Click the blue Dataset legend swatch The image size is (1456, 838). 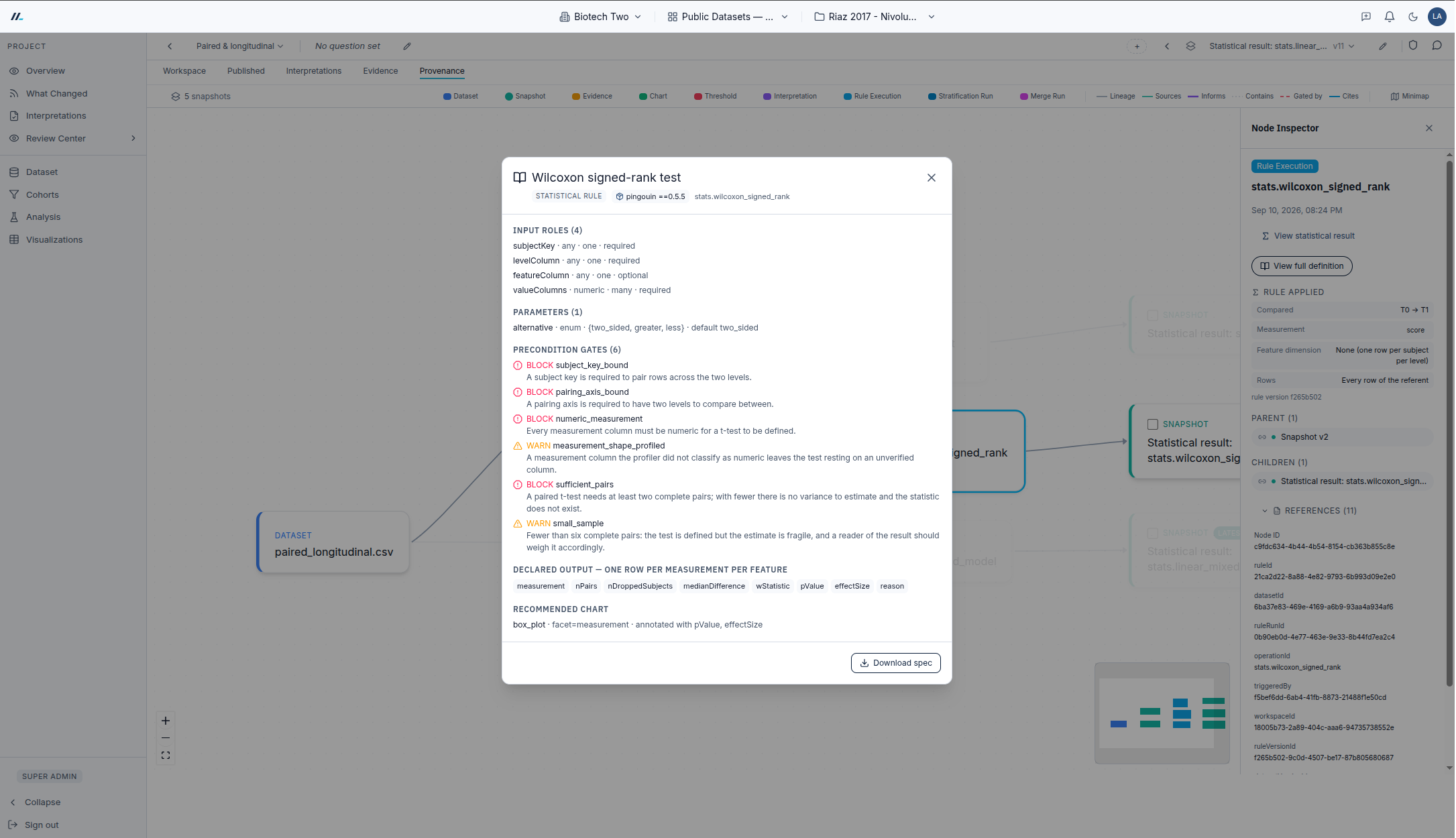point(447,97)
